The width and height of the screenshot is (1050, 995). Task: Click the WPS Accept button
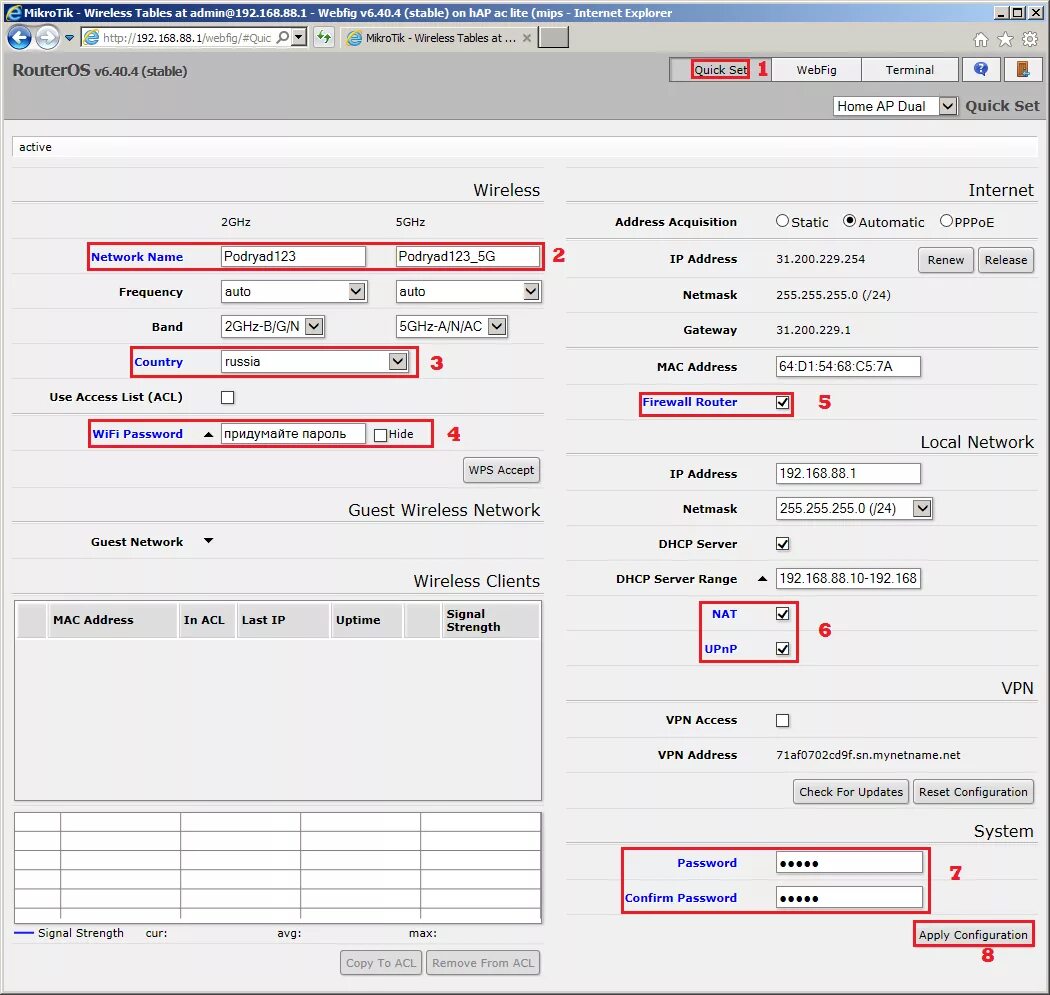501,470
